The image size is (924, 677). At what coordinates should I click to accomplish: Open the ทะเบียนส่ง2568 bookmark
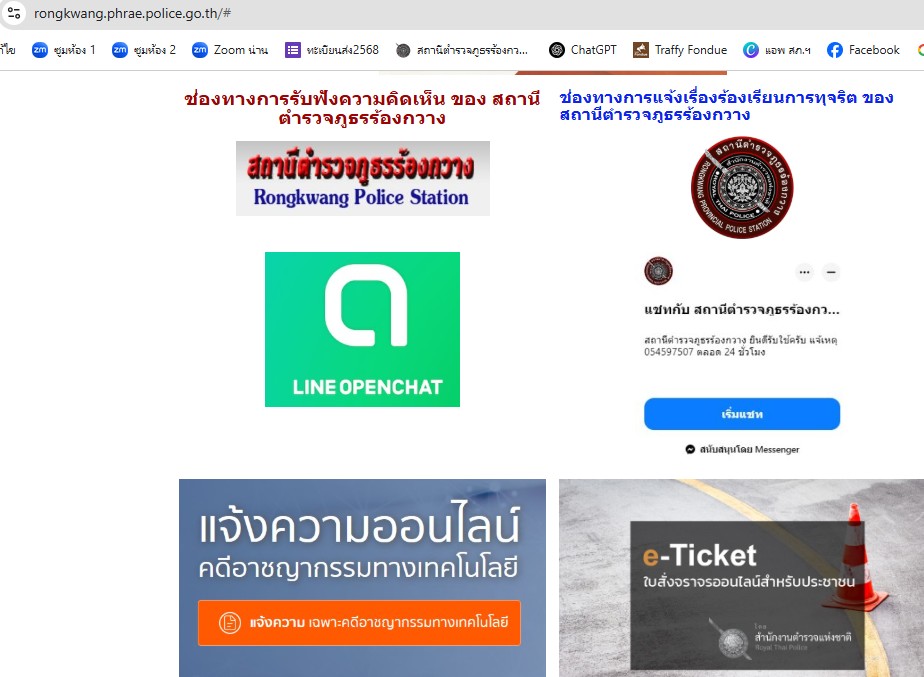332,50
